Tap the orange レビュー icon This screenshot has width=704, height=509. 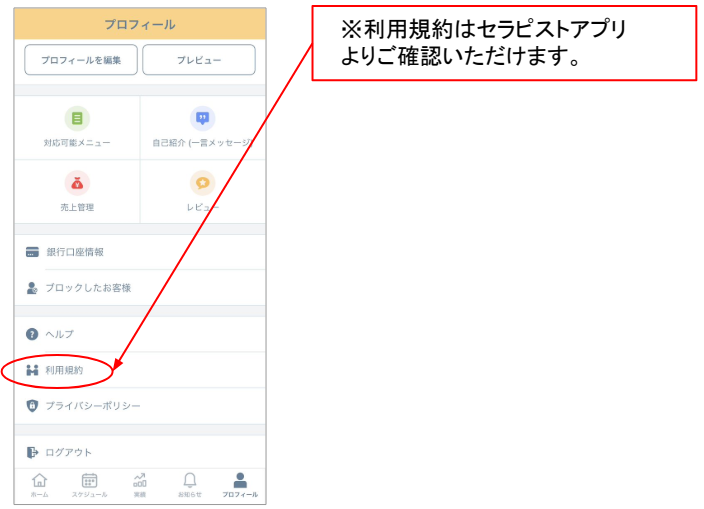pos(203,182)
